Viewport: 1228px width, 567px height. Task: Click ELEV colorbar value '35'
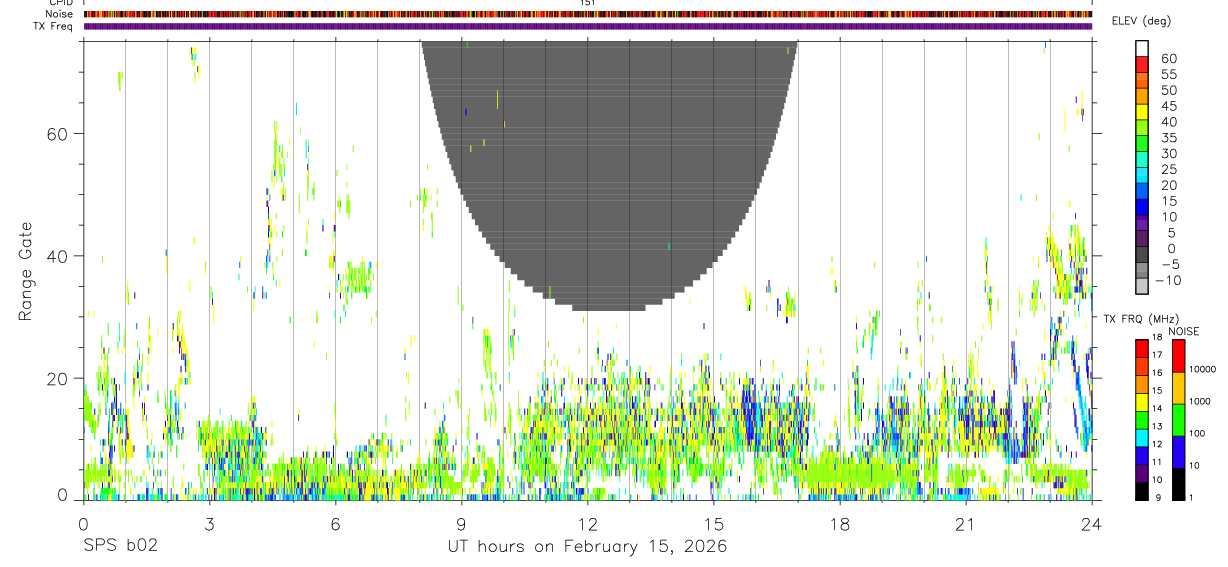(x=1168, y=138)
